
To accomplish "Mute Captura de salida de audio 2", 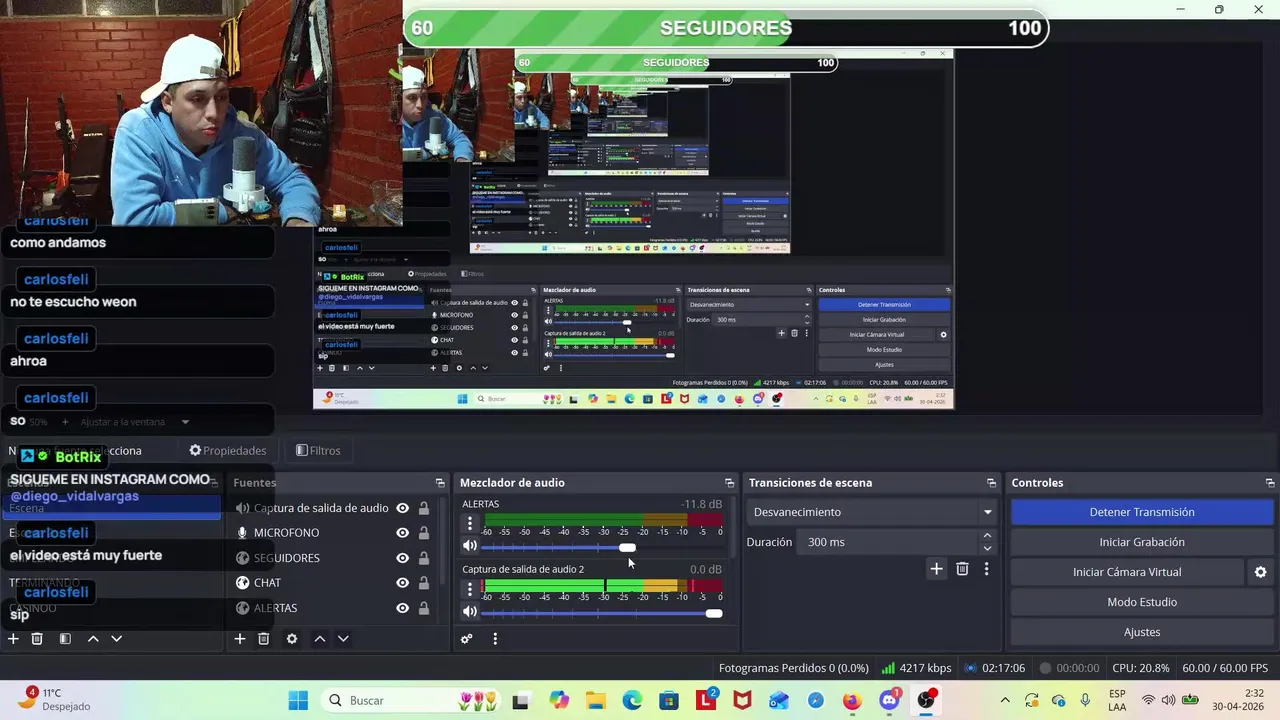I will [x=469, y=612].
